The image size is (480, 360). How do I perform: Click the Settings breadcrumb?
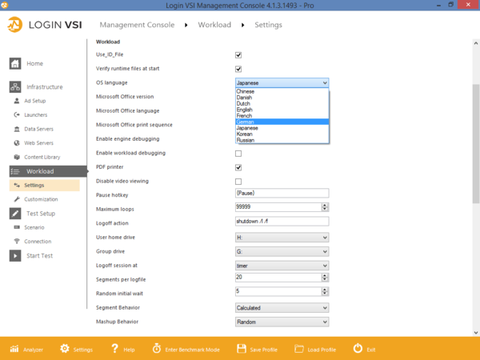pos(268,25)
